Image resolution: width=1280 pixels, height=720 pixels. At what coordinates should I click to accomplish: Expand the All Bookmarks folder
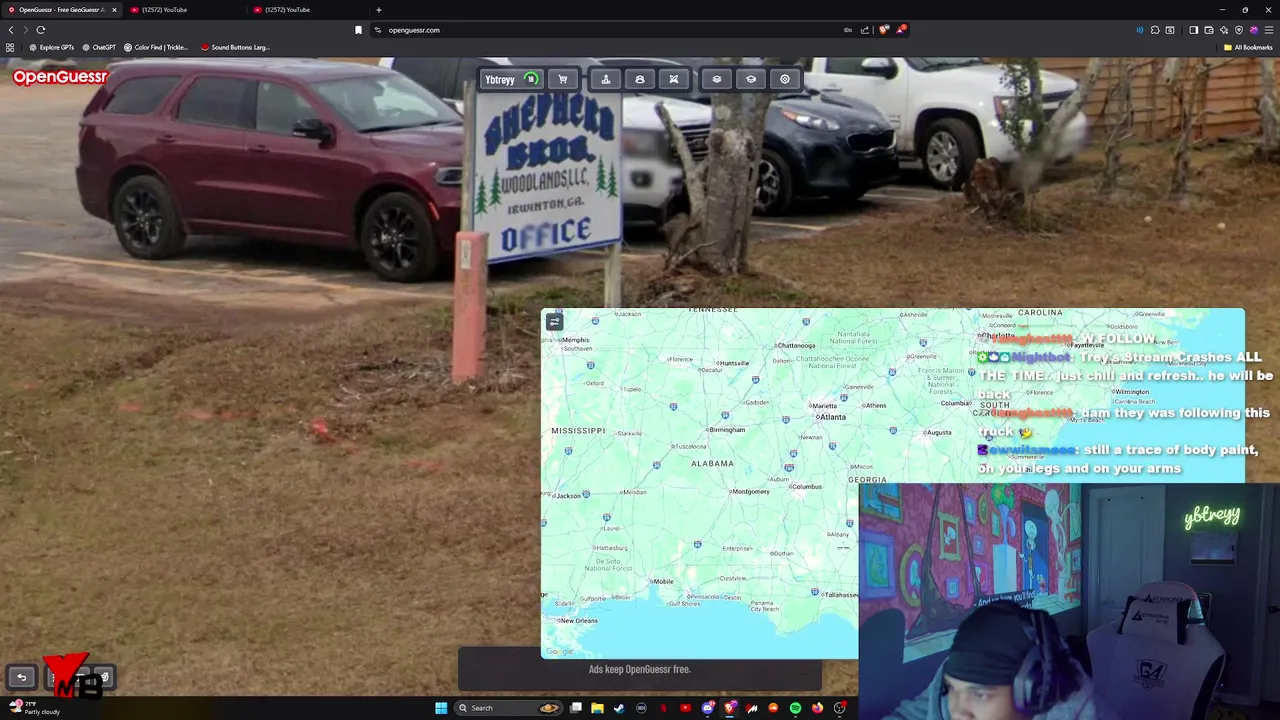1248,47
